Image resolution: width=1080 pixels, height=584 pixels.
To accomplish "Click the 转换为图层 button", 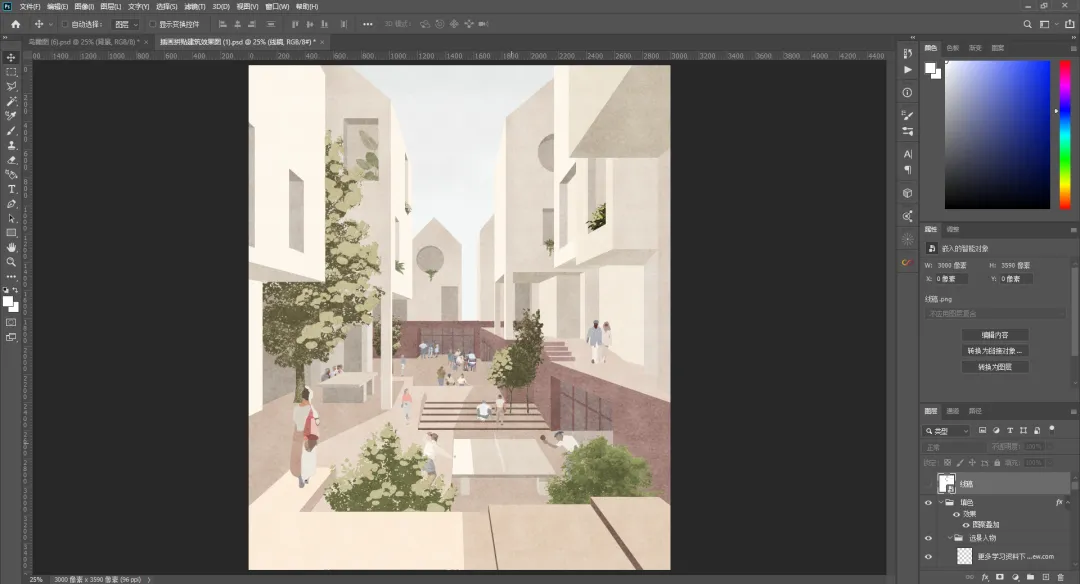I will coord(994,367).
